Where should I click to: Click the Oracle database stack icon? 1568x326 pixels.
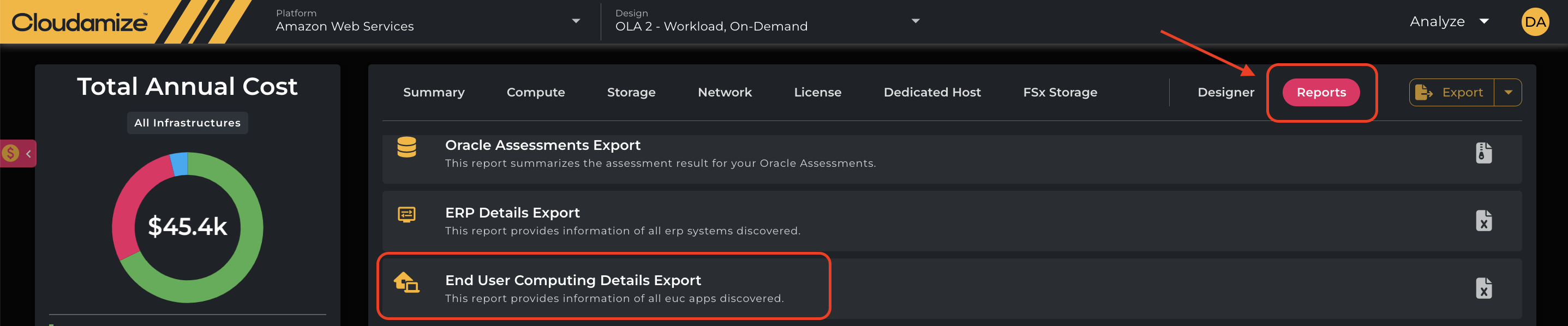(x=406, y=147)
